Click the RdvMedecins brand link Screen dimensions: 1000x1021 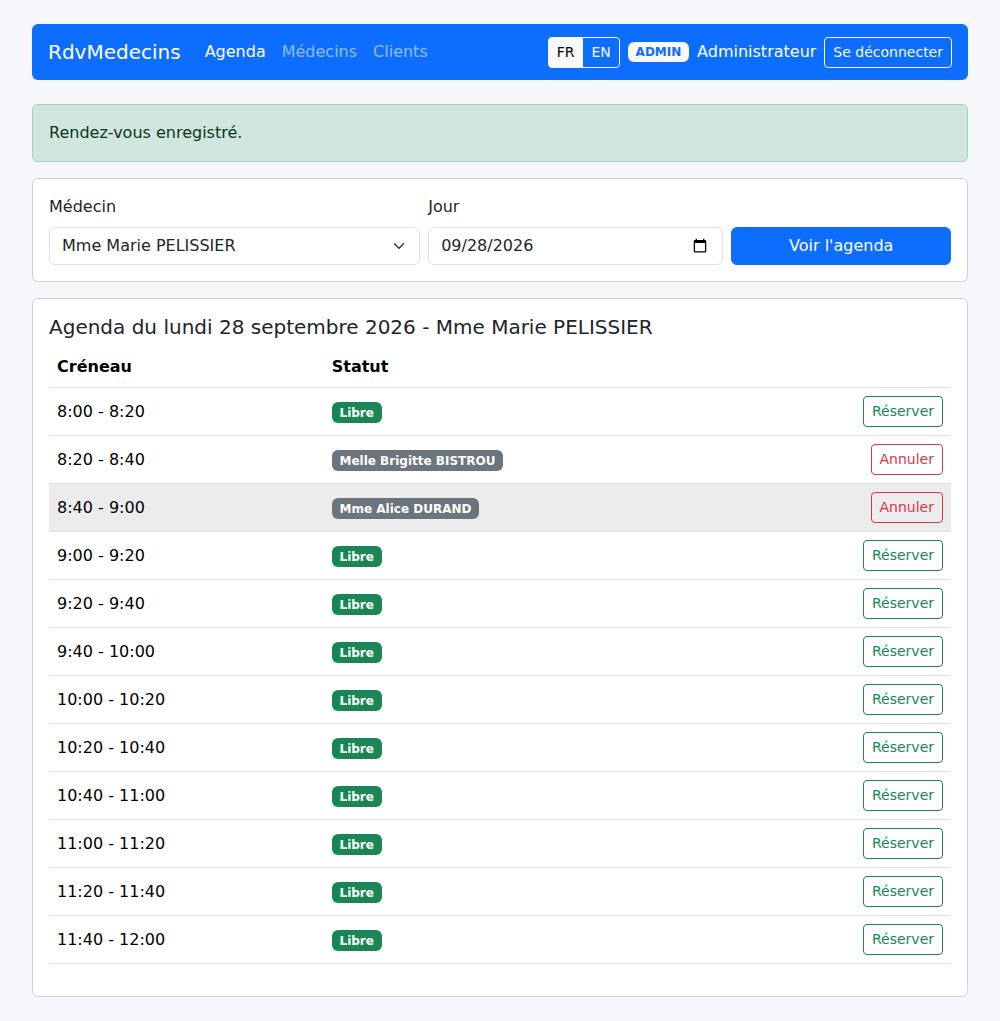[115, 52]
